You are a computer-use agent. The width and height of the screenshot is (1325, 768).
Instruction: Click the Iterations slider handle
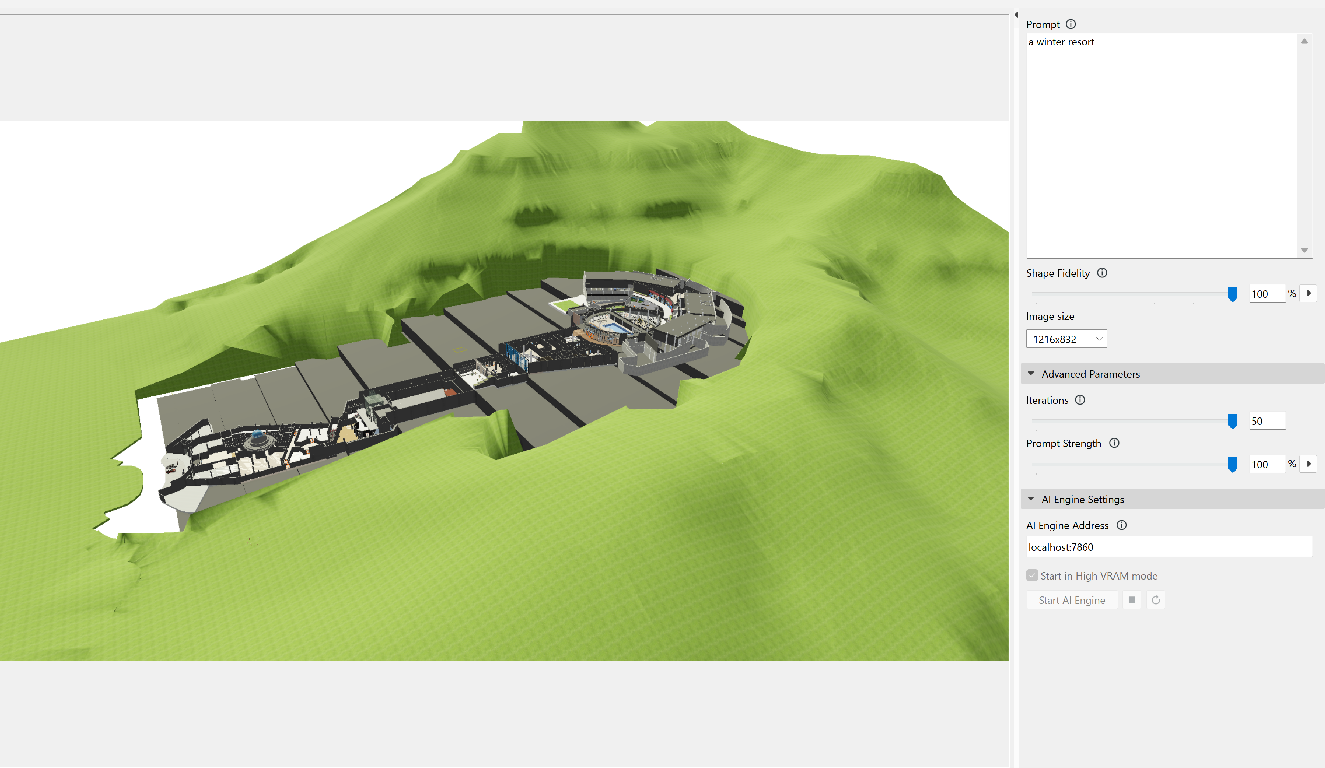1232,421
